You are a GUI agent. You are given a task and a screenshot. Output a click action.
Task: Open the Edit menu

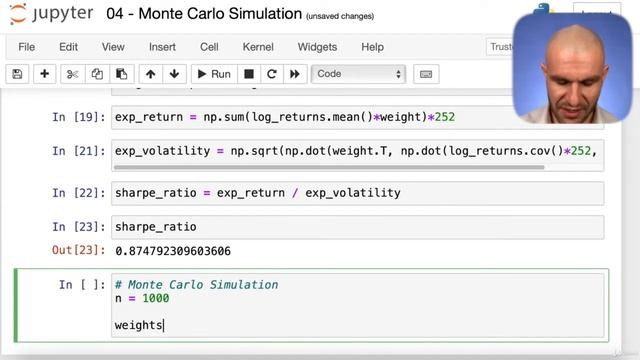pyautogui.click(x=68, y=47)
